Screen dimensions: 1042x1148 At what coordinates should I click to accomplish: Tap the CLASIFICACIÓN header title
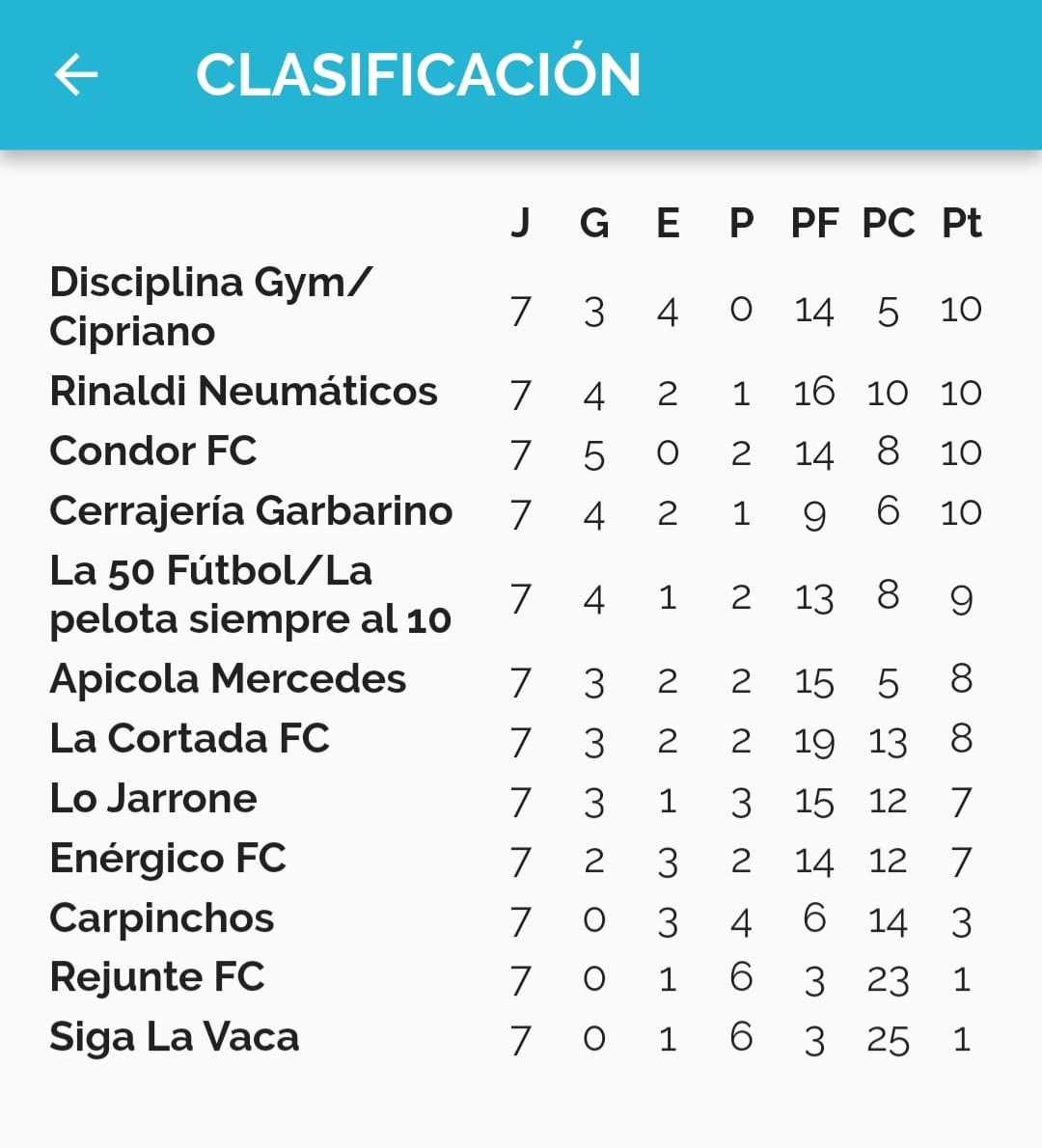[418, 74]
